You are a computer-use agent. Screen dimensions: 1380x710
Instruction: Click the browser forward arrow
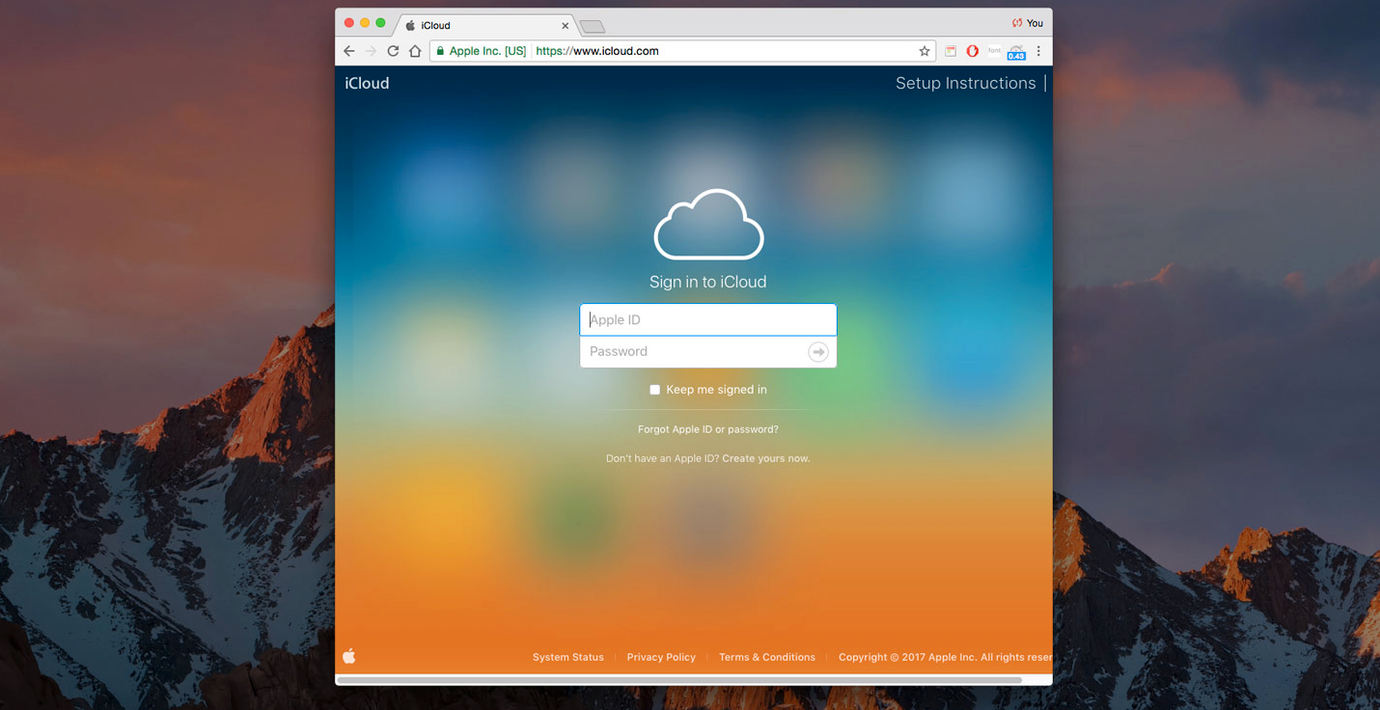371,51
